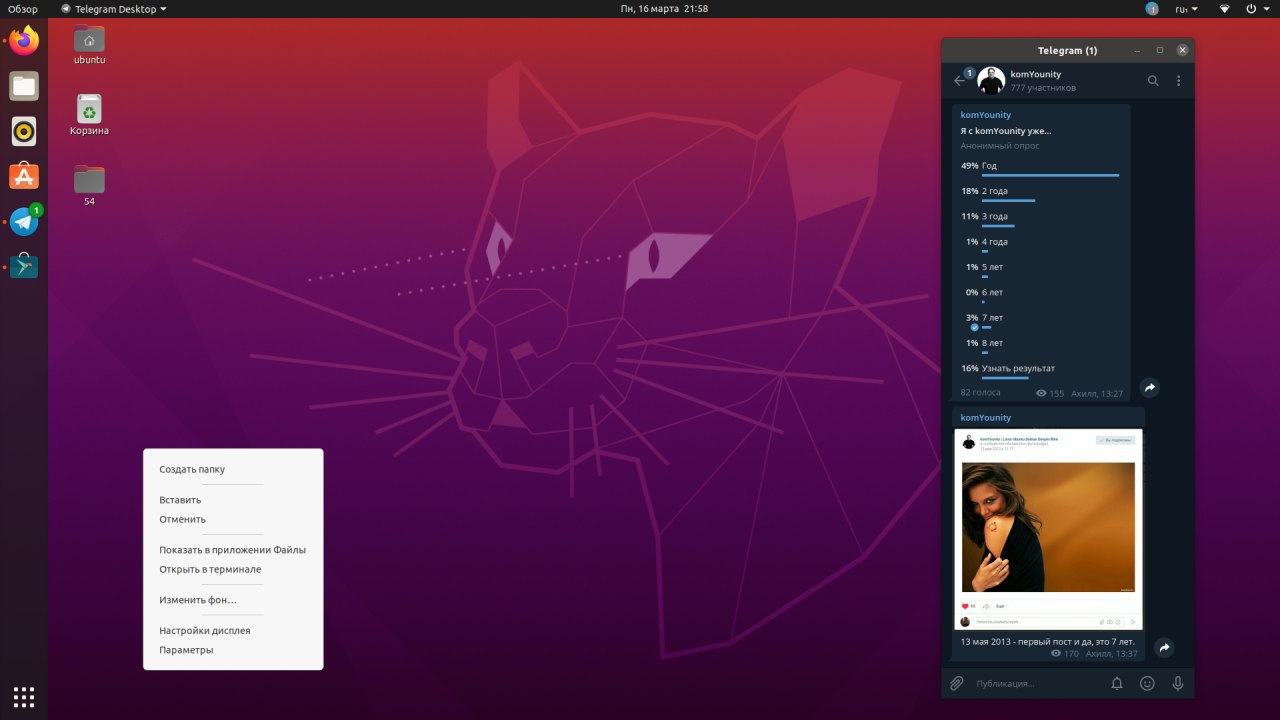This screenshot has height=720, width=1280.
Task: Open the Корзина trash icon on desktop
Action: point(89,115)
